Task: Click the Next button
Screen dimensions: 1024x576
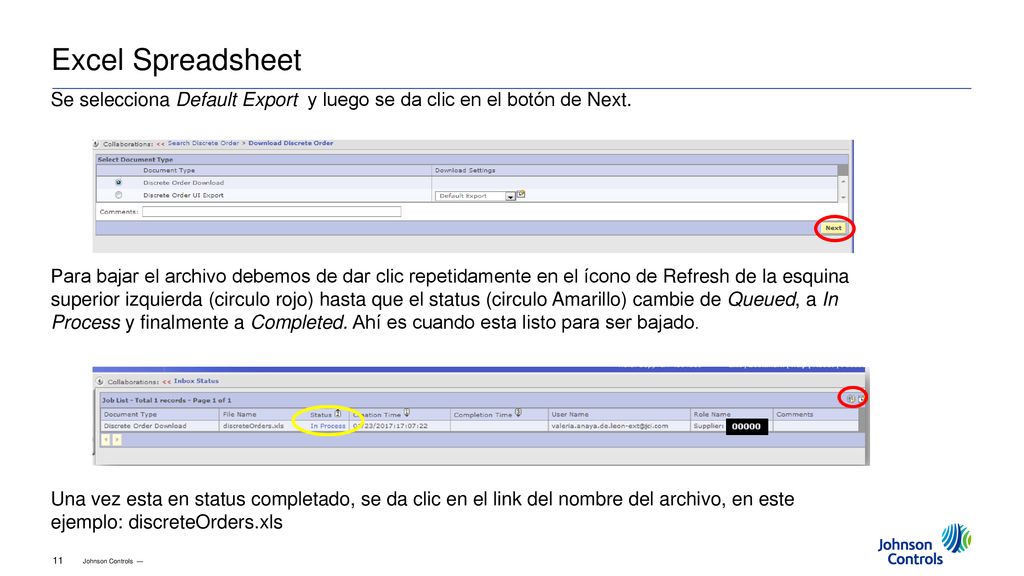Action: (x=833, y=228)
